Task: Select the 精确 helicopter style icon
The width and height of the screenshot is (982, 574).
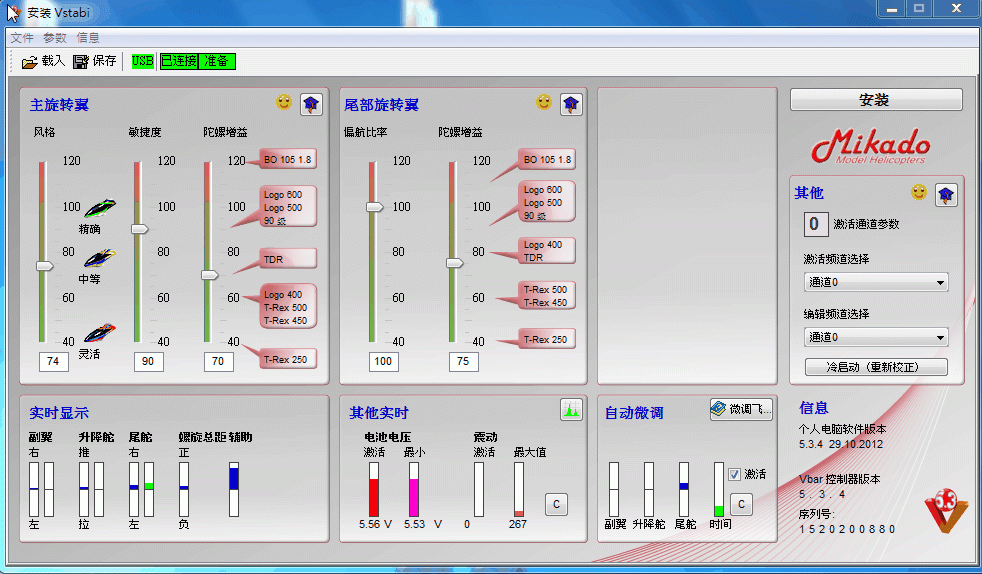Action: coord(98,208)
